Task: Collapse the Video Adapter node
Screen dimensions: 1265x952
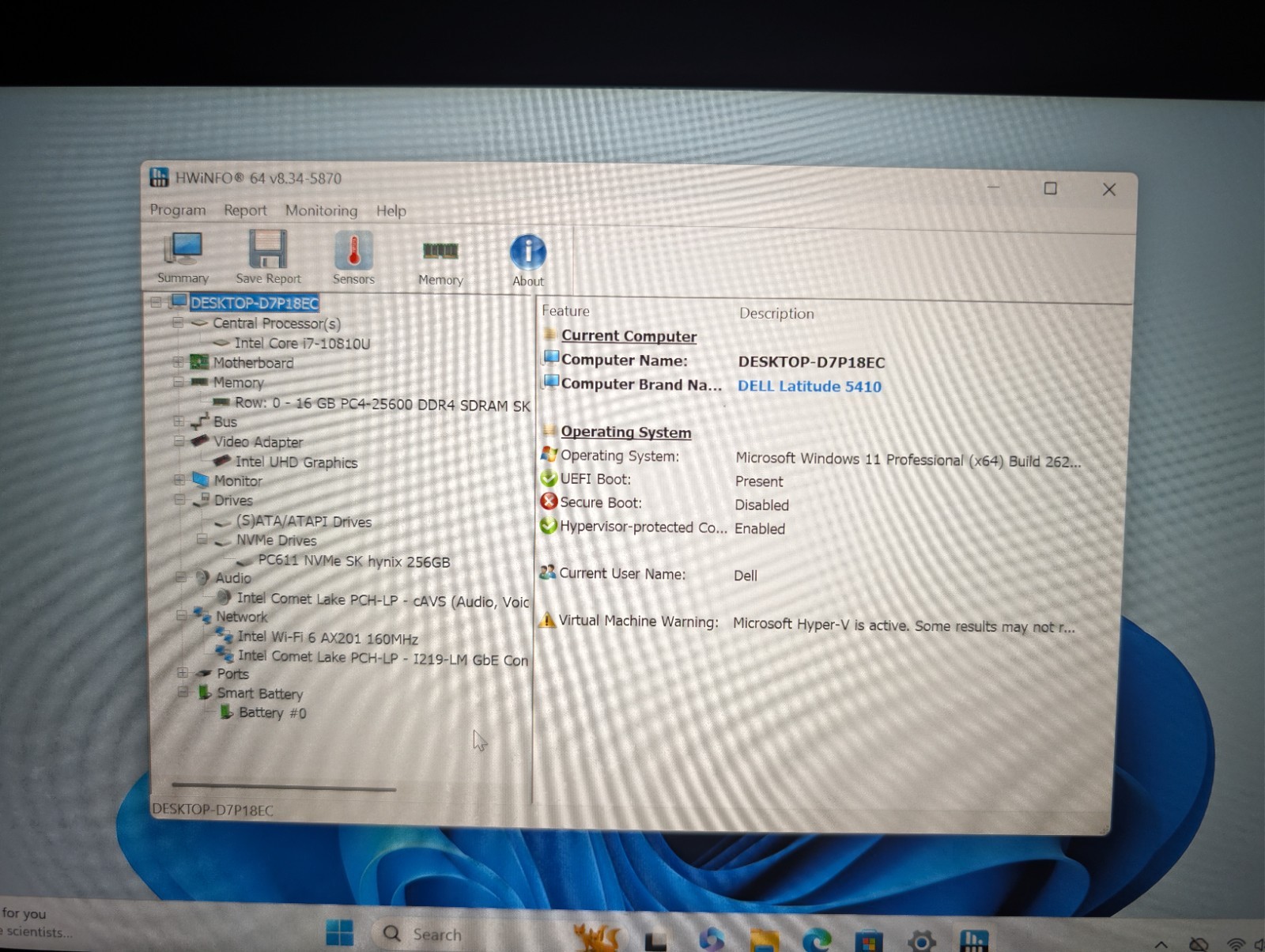Action: click(x=179, y=440)
